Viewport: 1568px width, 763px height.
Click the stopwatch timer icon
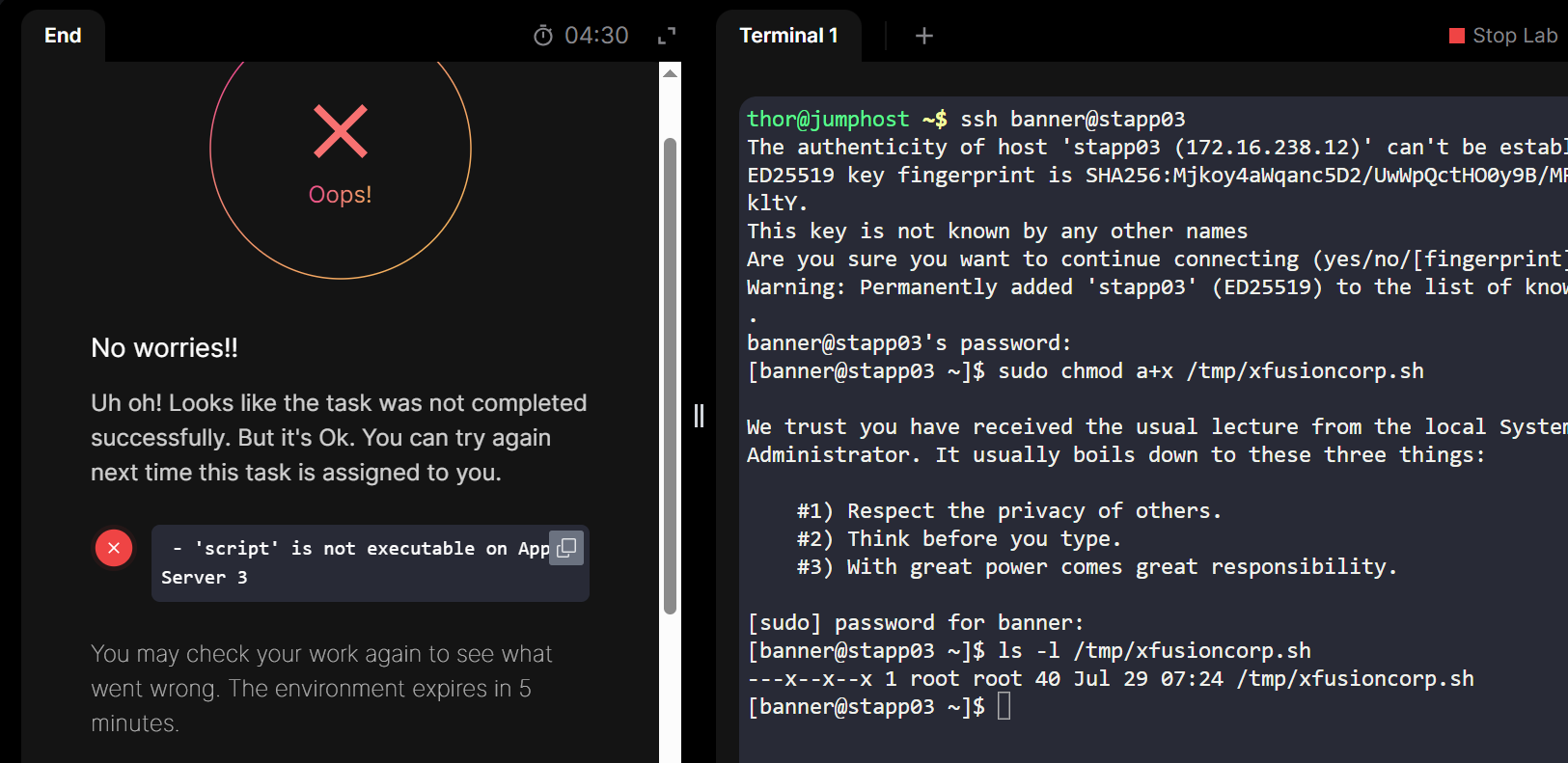tap(543, 36)
